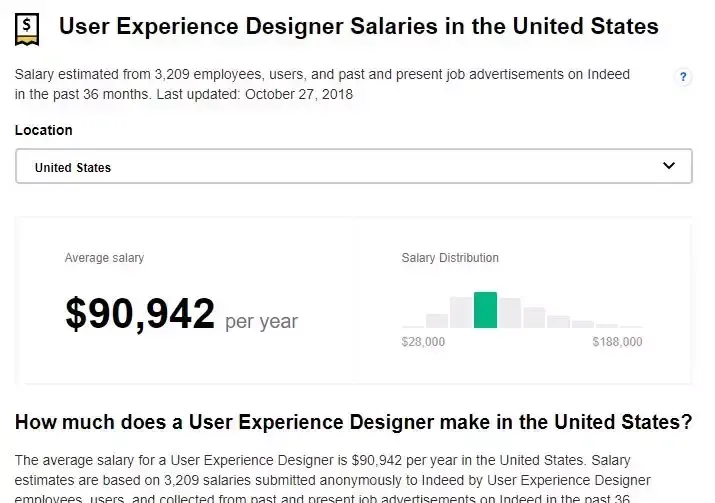Click the Salary Distribution chart title
Viewport: 715px width, 503px height.
450,258
